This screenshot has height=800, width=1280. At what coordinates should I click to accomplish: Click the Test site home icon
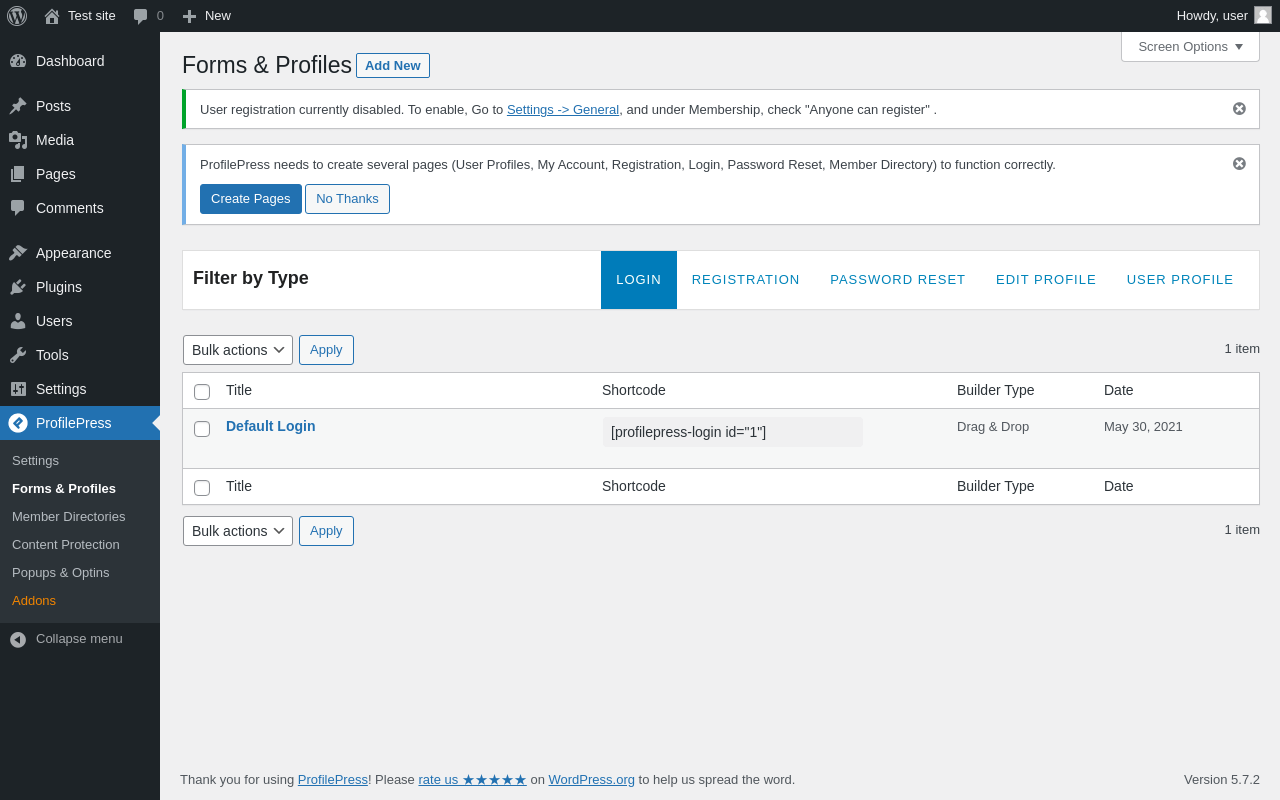[52, 16]
